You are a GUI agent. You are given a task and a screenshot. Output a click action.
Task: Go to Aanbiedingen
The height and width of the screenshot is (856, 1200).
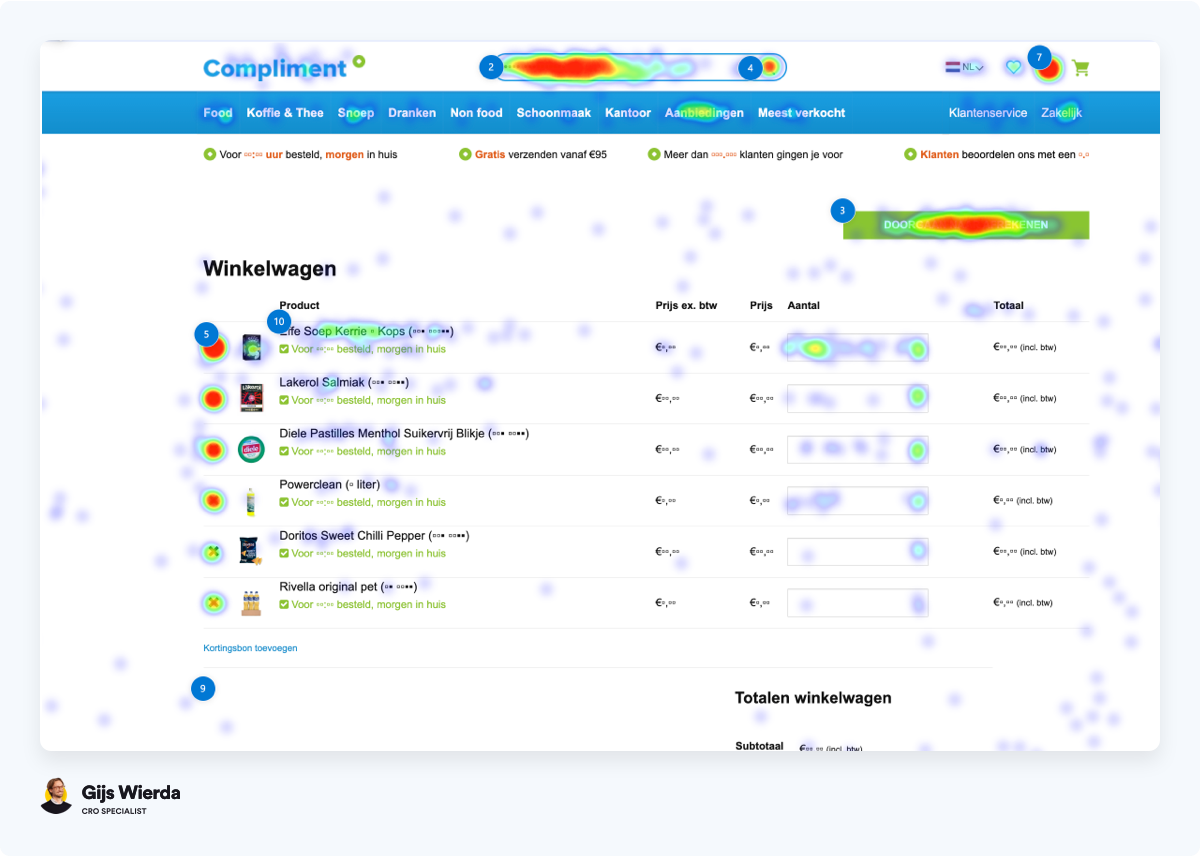[x=704, y=113]
